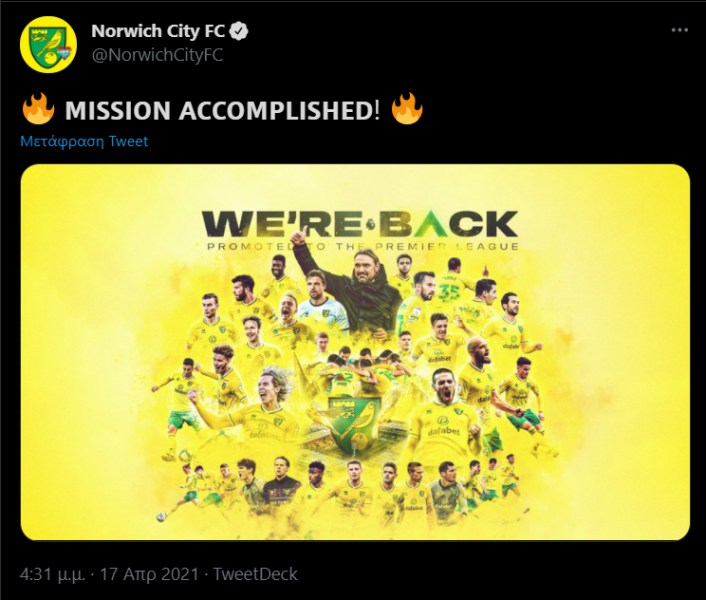
Task: Select the MISSION ACCOMPLISHED! tweet text
Action: click(x=222, y=111)
